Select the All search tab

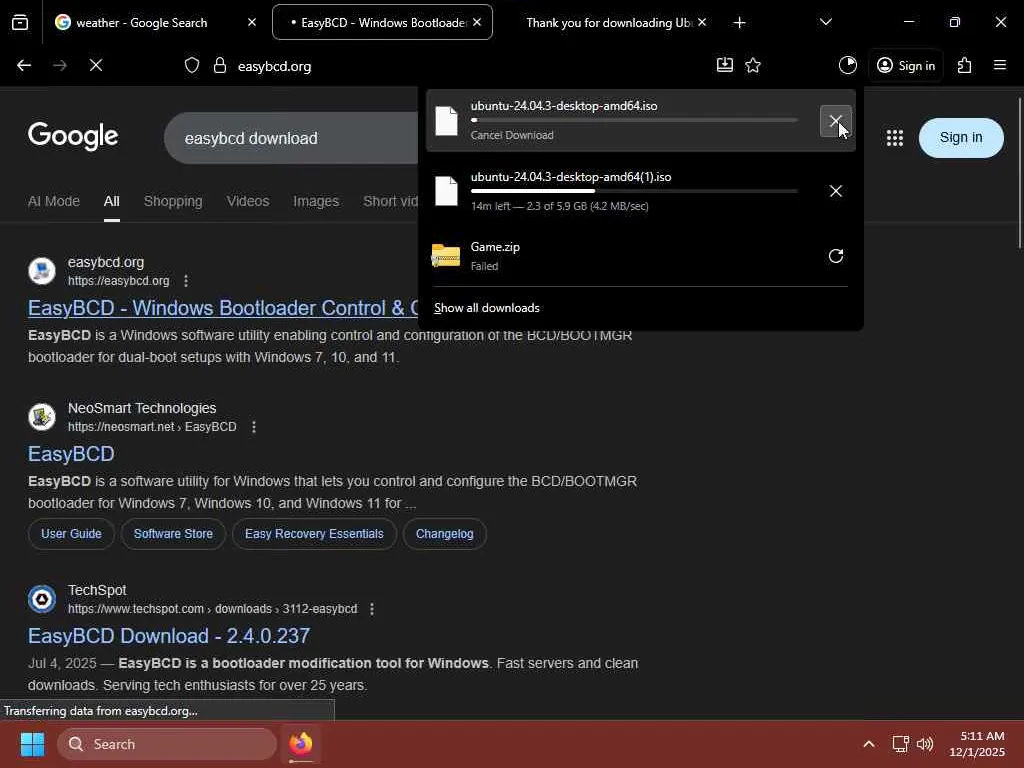112,201
